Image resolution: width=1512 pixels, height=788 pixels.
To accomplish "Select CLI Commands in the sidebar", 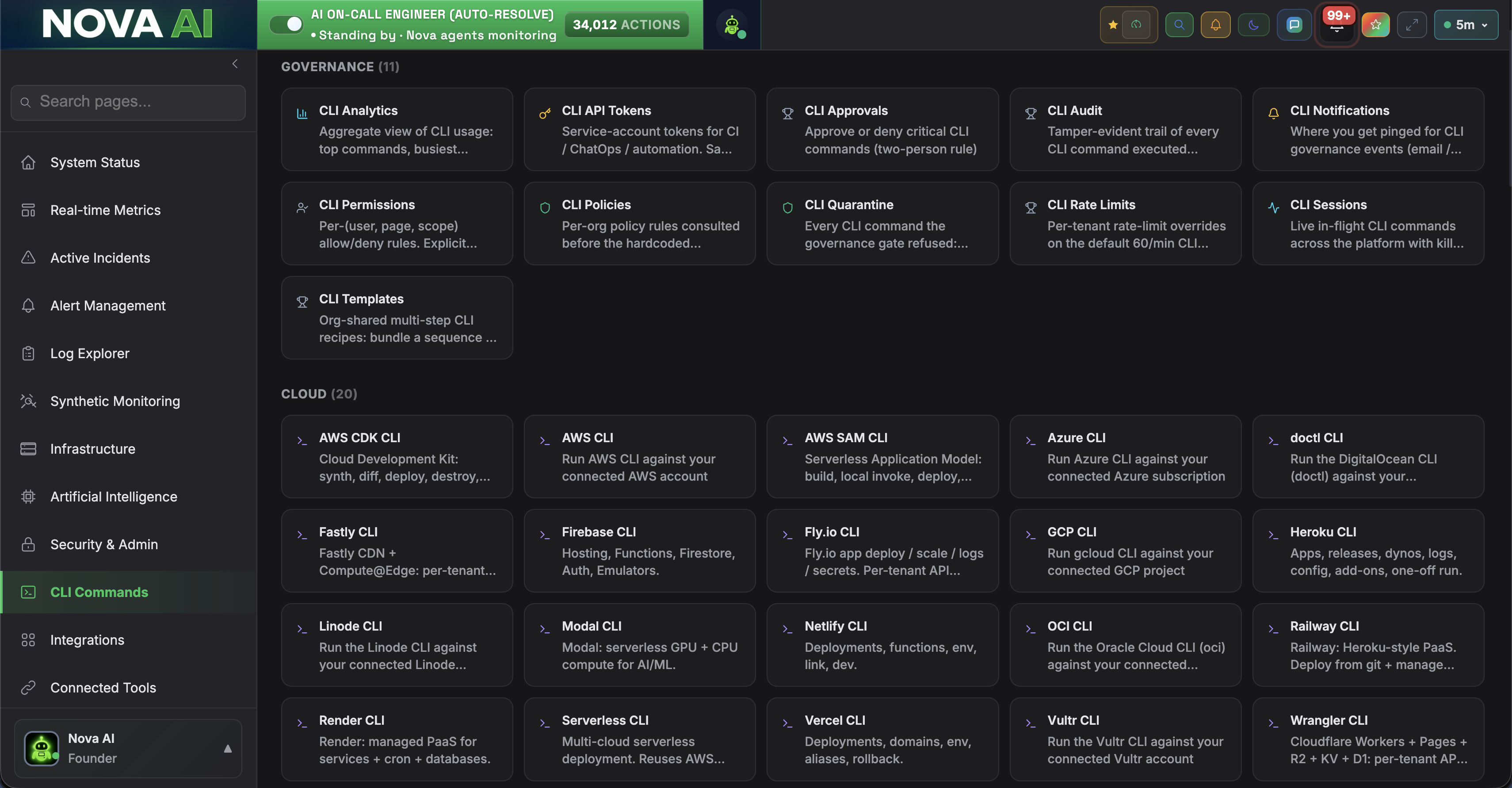I will coord(129,592).
